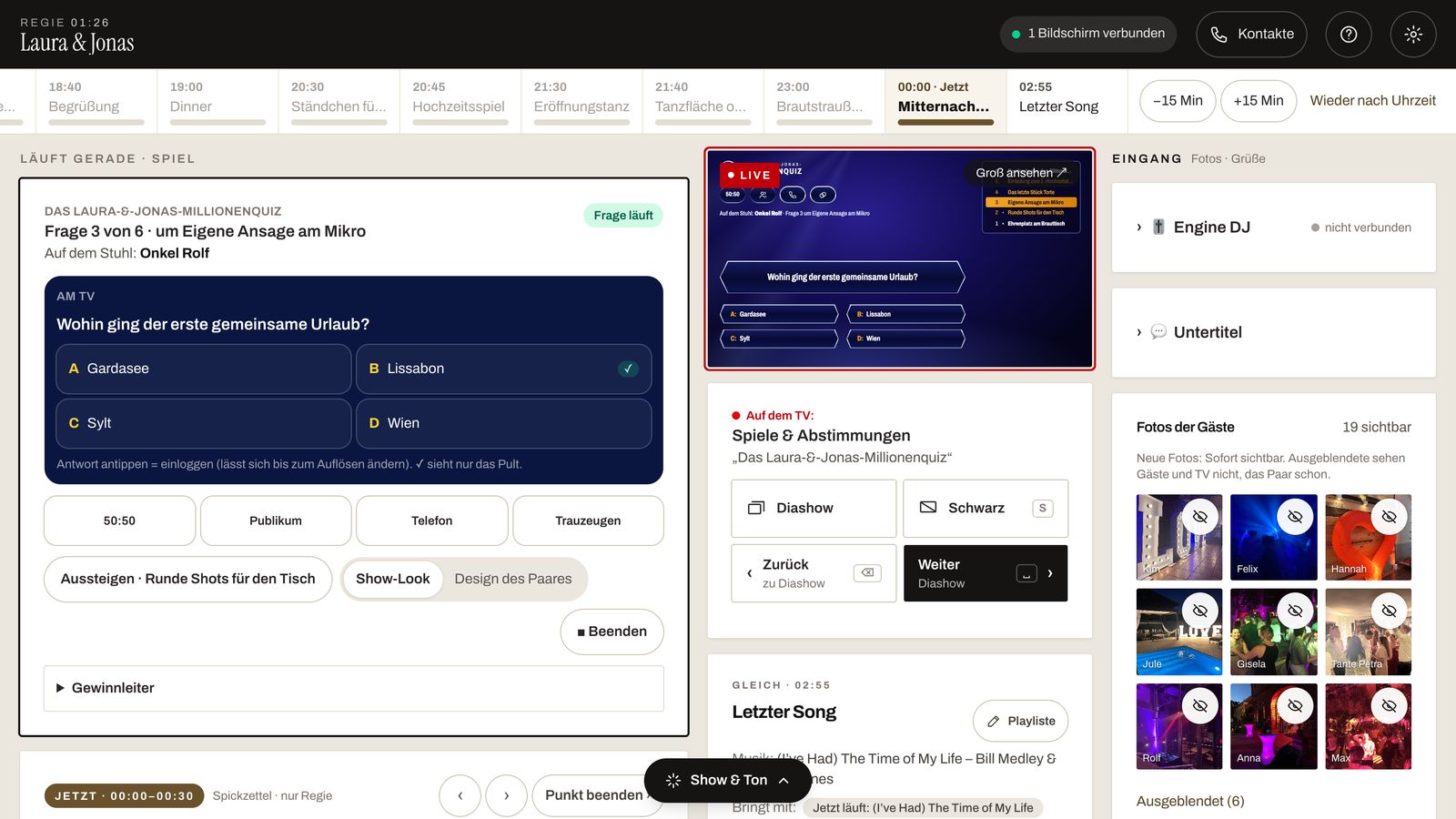Click the Untertitel speech bubble icon
This screenshot has width=1456, height=819.
click(1158, 332)
